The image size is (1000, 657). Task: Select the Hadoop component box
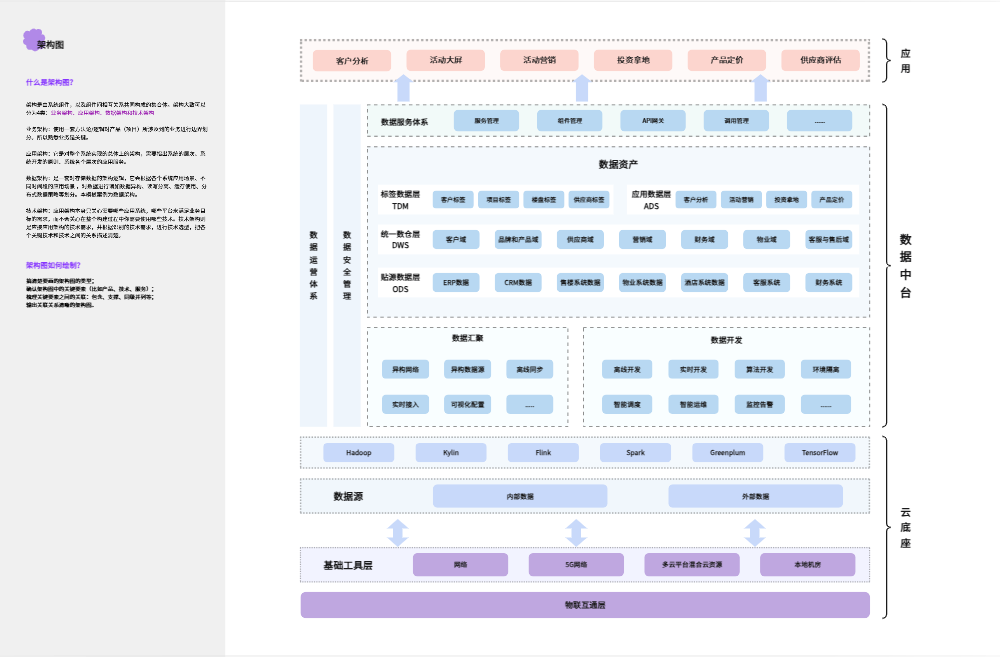[x=358, y=453]
